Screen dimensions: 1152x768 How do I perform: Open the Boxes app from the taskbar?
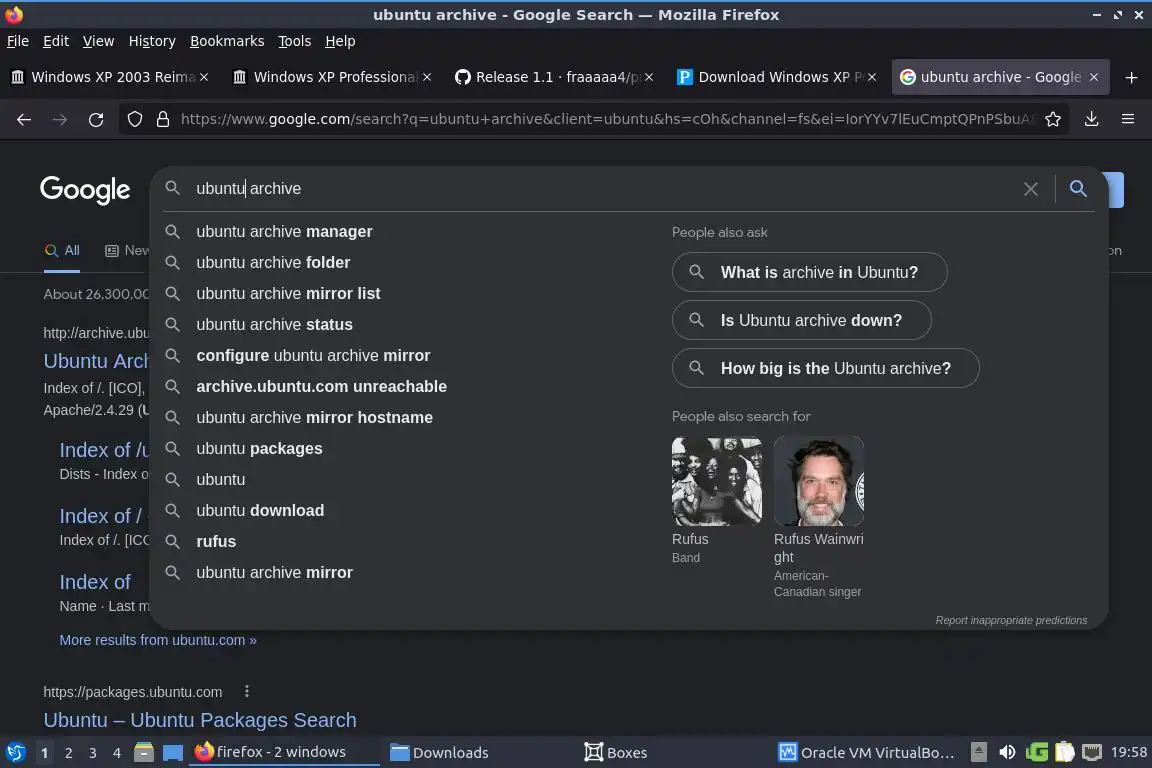pos(616,753)
